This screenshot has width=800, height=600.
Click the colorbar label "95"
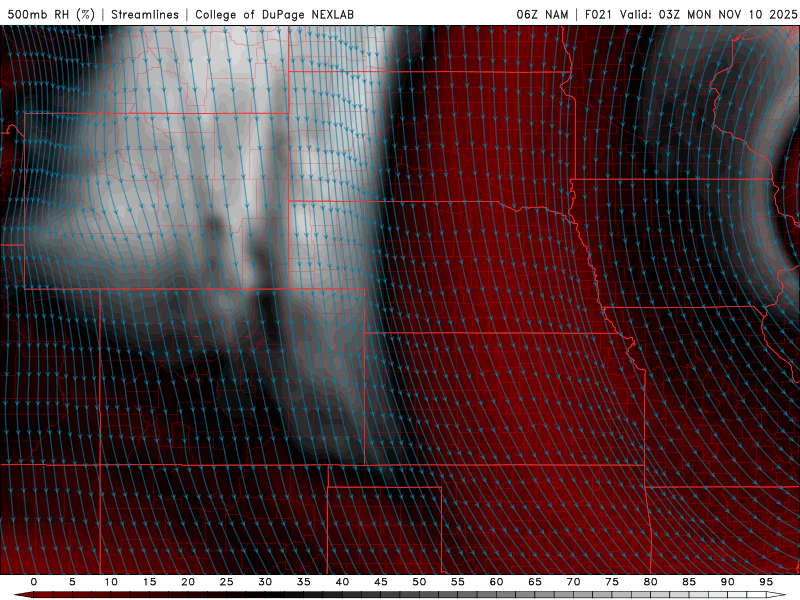[x=766, y=582]
